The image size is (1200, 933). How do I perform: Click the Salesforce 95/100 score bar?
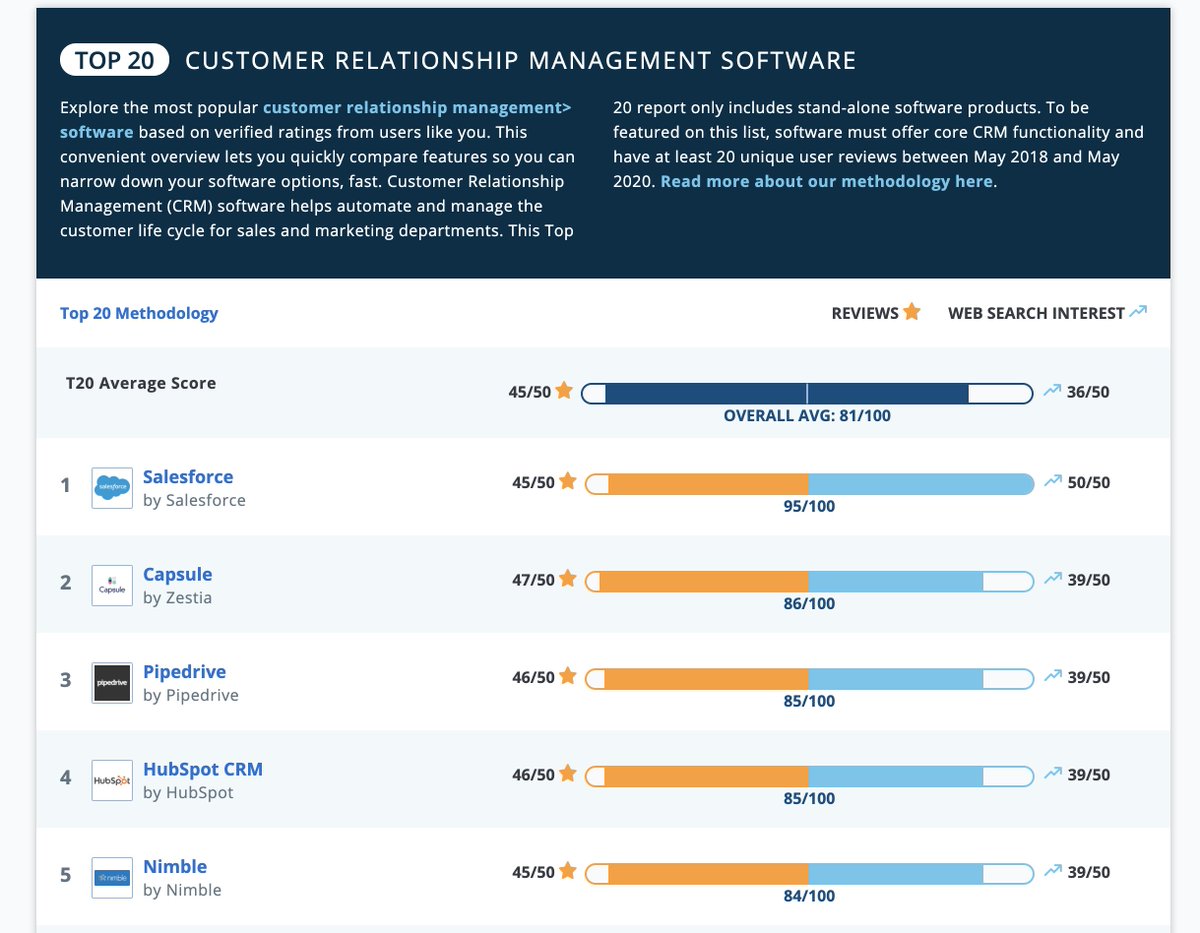pos(809,484)
